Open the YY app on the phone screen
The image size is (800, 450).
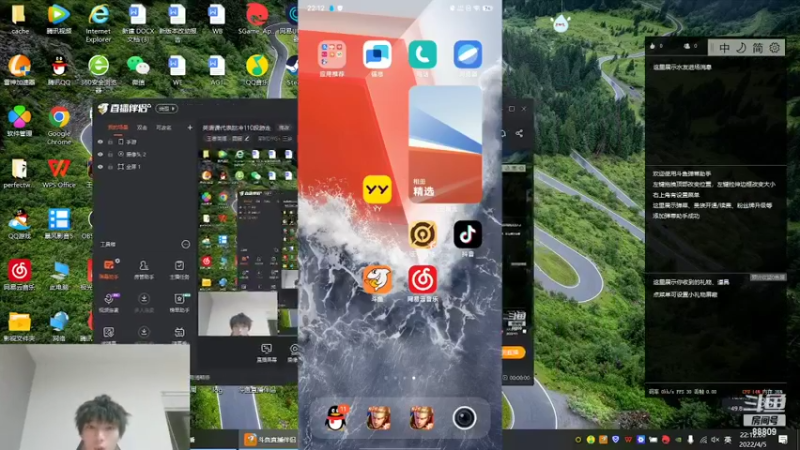377,189
